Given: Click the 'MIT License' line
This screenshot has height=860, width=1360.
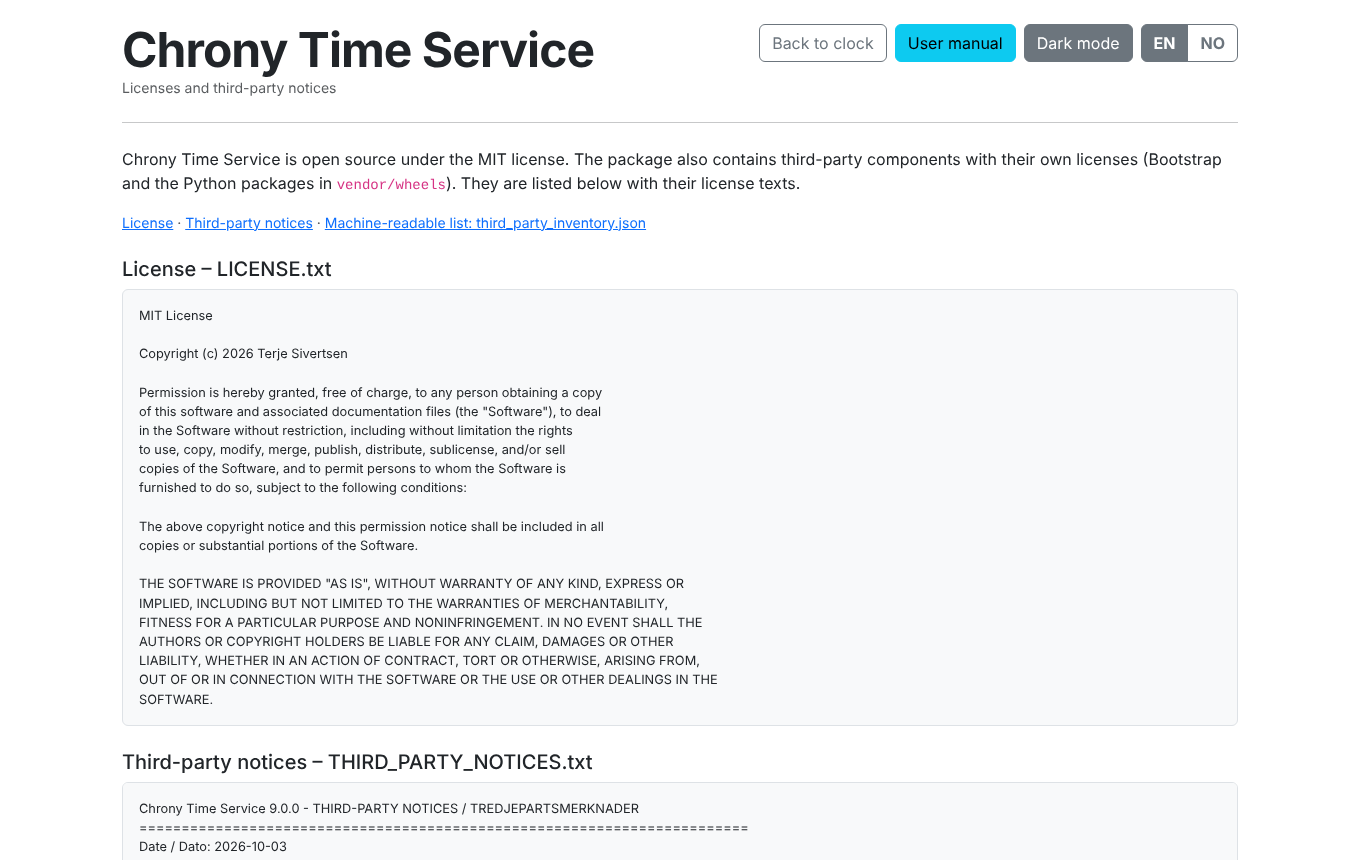Looking at the screenshot, I should pyautogui.click(x=176, y=316).
